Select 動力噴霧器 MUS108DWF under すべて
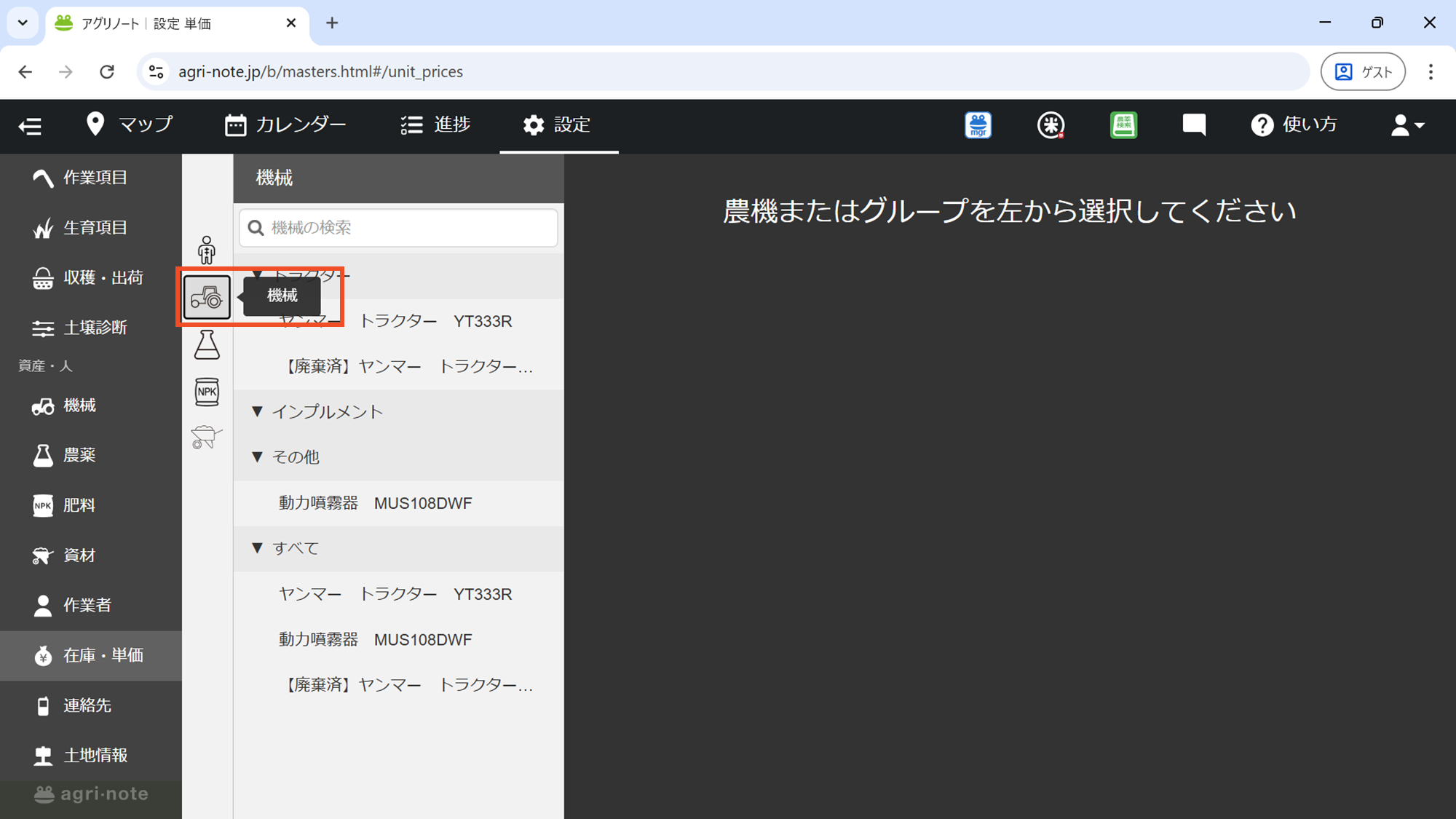1456x819 pixels. 398,639
